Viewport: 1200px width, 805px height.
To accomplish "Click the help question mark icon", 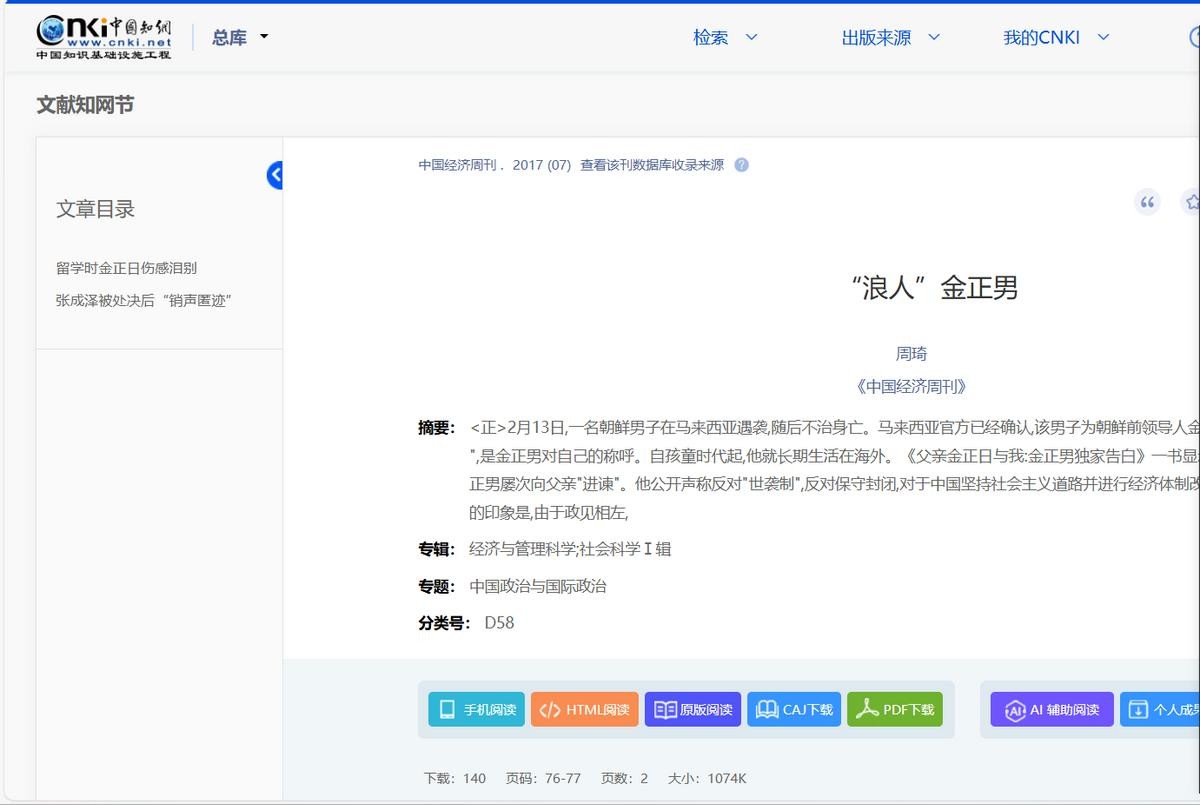I will click(x=741, y=165).
